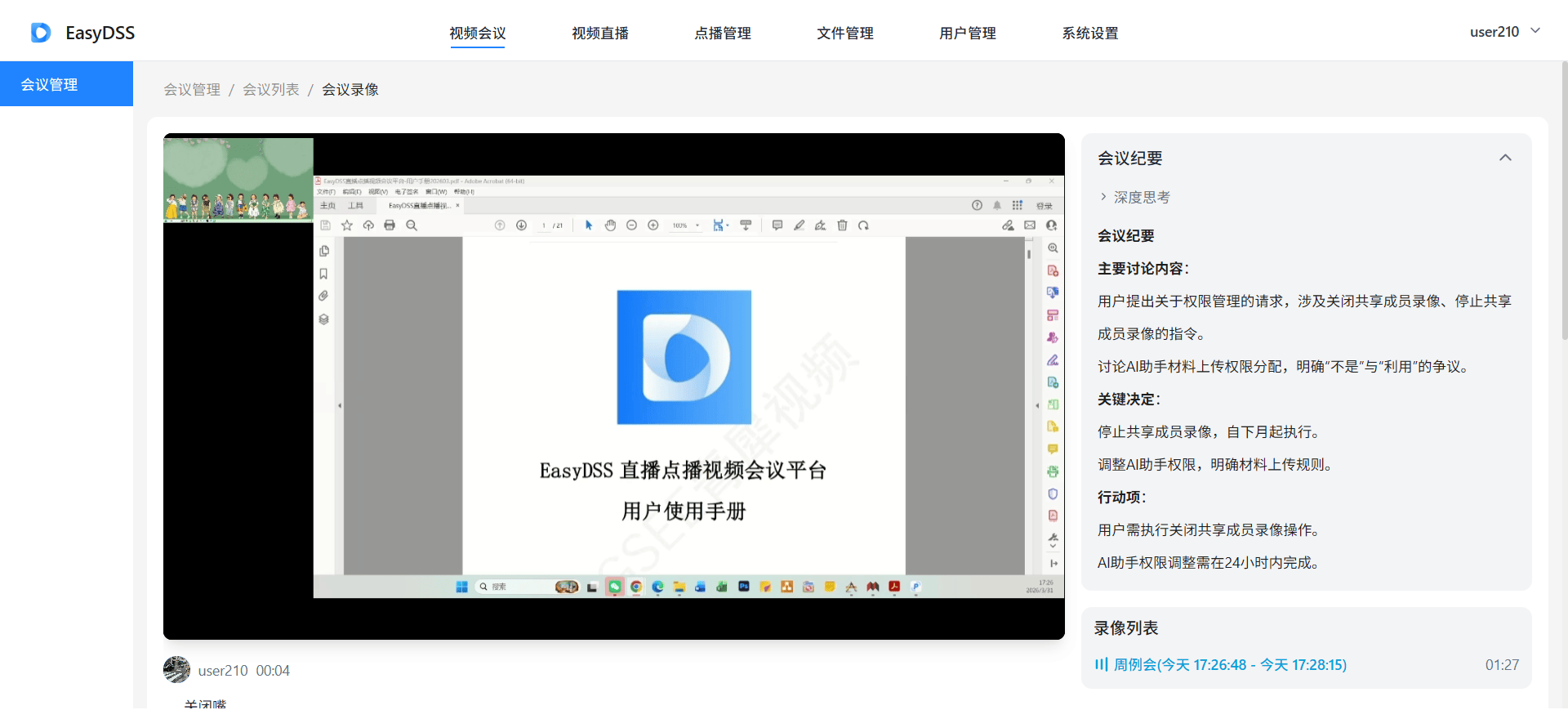
Task: Open the 视频会议 tab
Action: 478,33
